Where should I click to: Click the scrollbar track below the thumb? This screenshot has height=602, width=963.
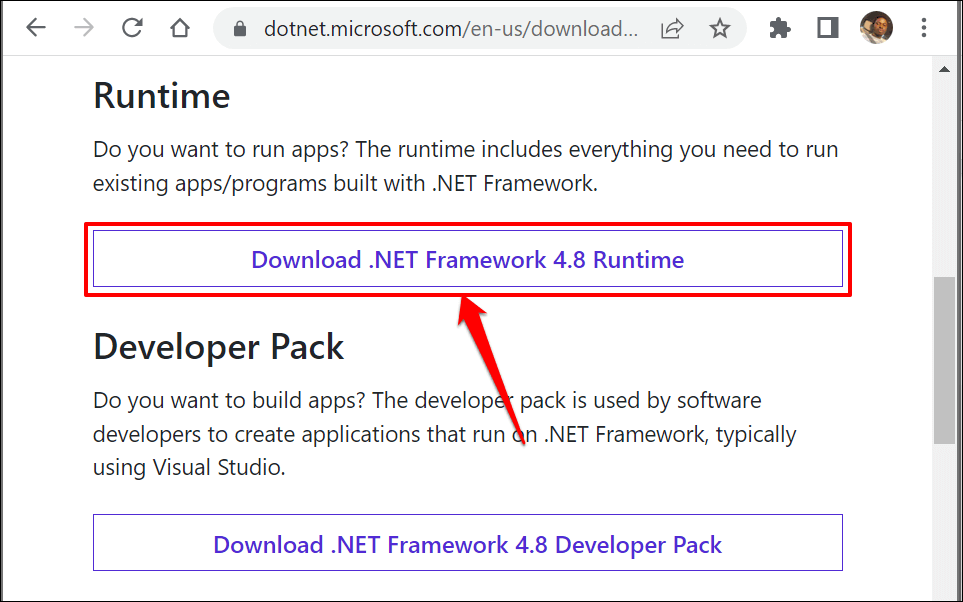pos(944,520)
